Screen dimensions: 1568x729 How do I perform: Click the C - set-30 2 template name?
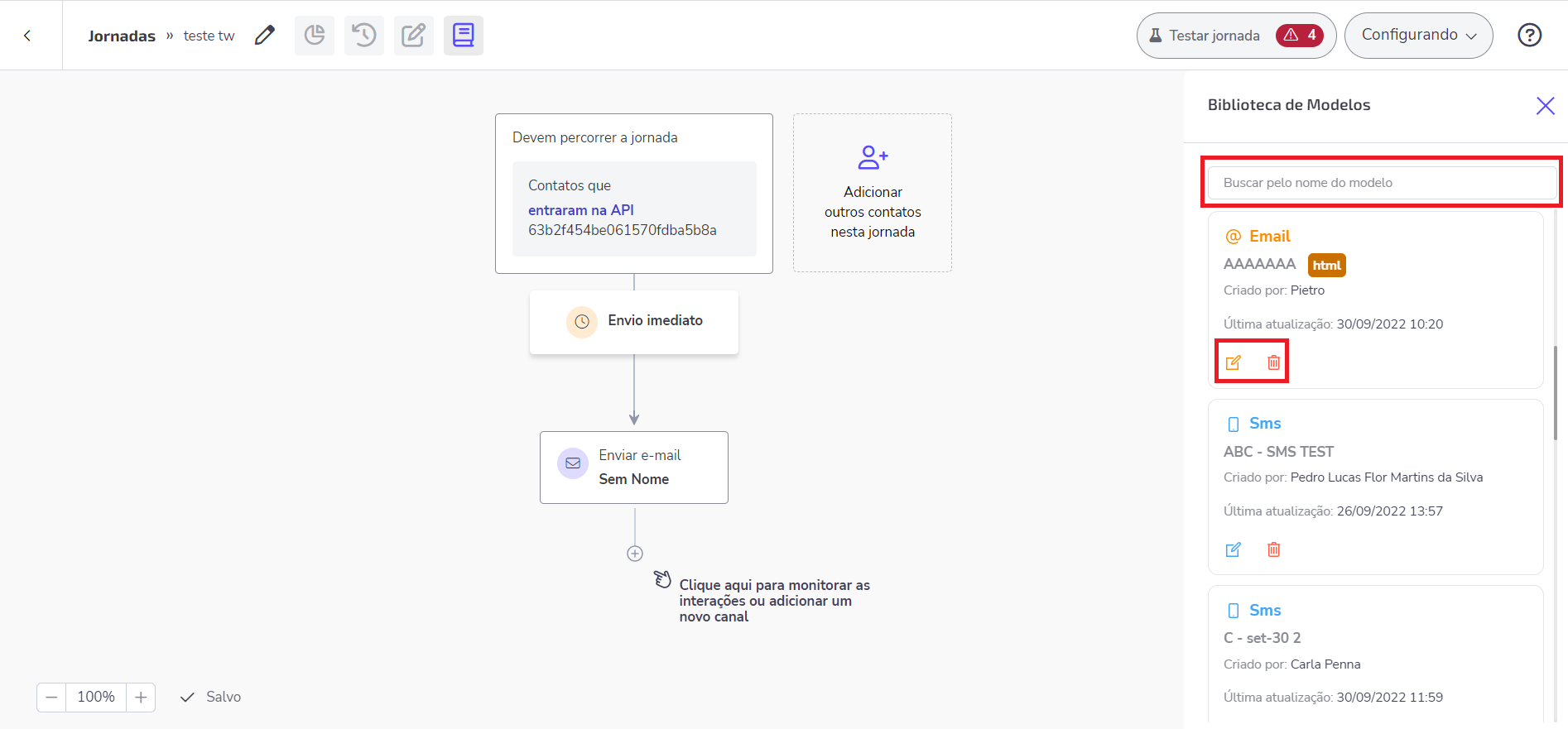point(1262,638)
